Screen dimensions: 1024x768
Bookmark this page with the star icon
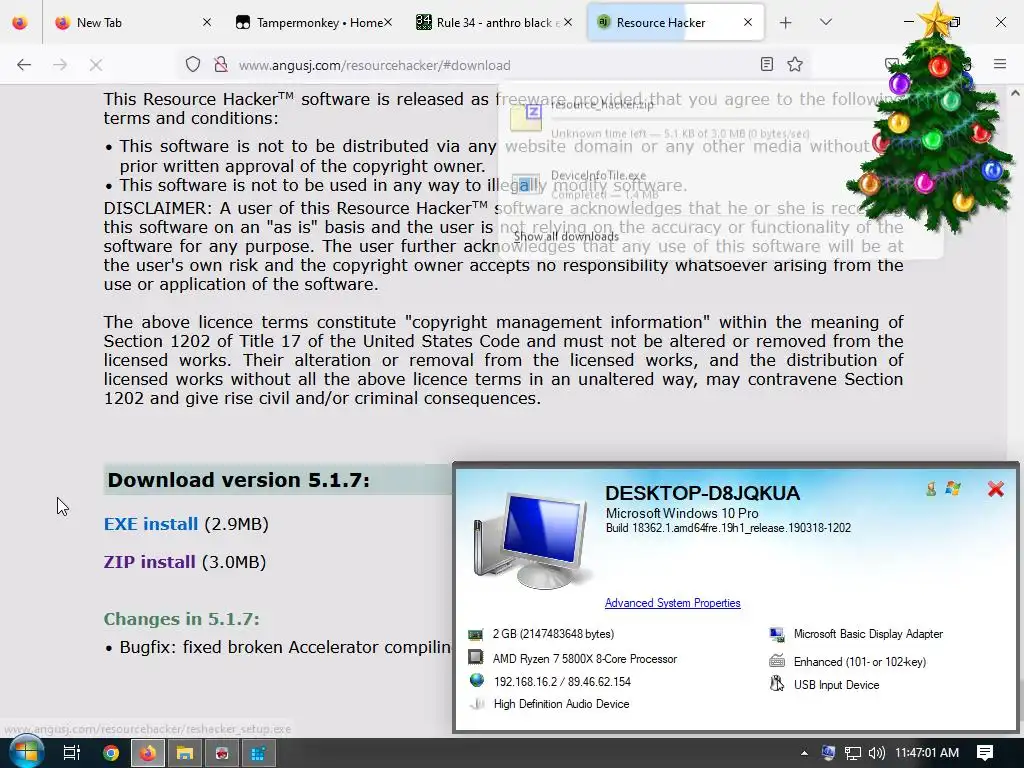click(795, 64)
